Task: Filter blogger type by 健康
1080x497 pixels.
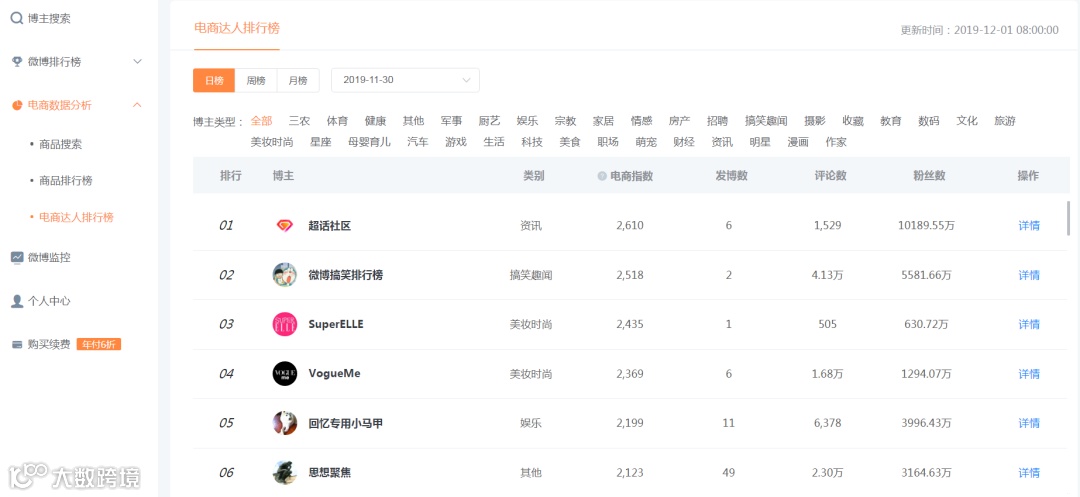Action: pos(375,121)
